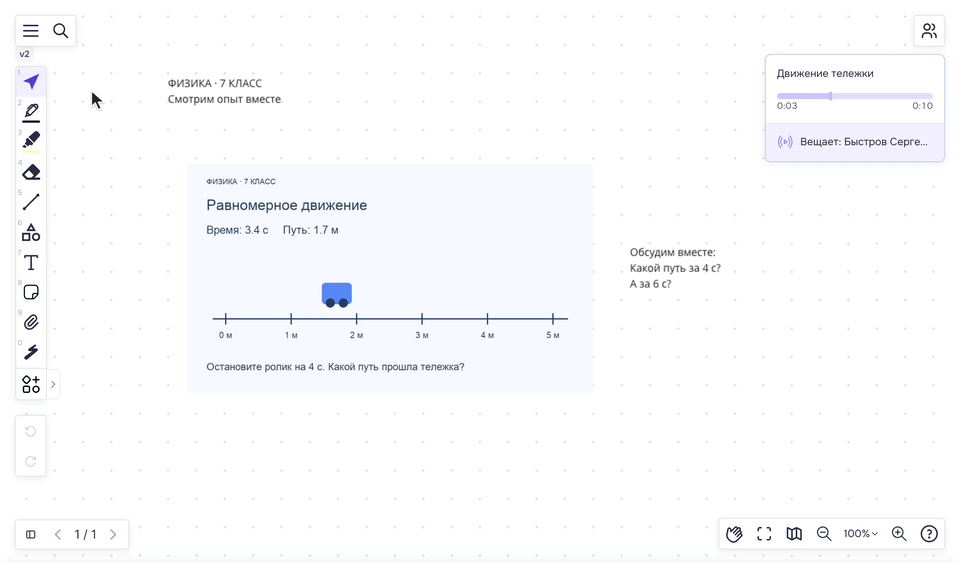
Task: Expand the toolbar side chevron
Action: pos(53,384)
